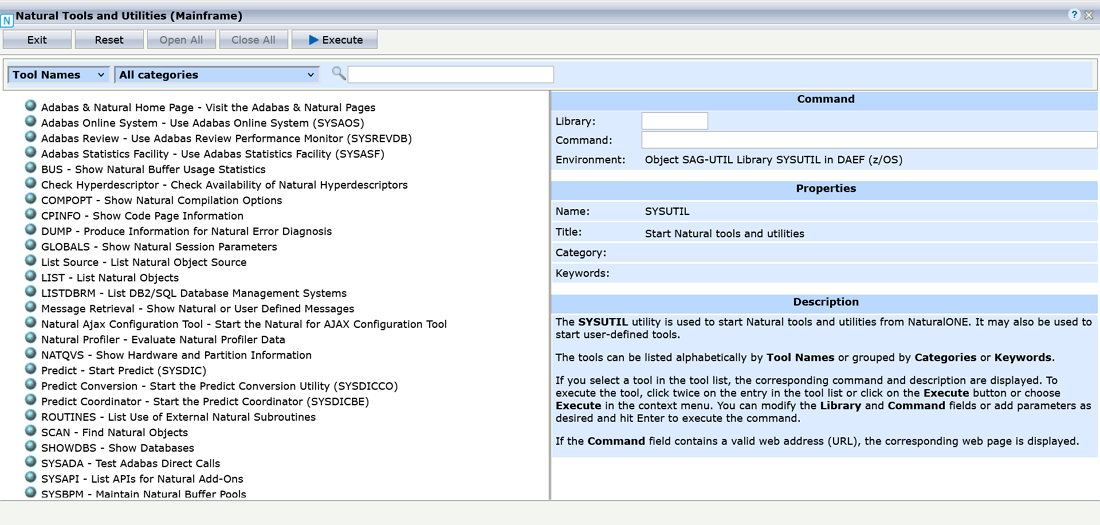
Task: Select List Source - List Natural Object Source
Action: point(144,262)
